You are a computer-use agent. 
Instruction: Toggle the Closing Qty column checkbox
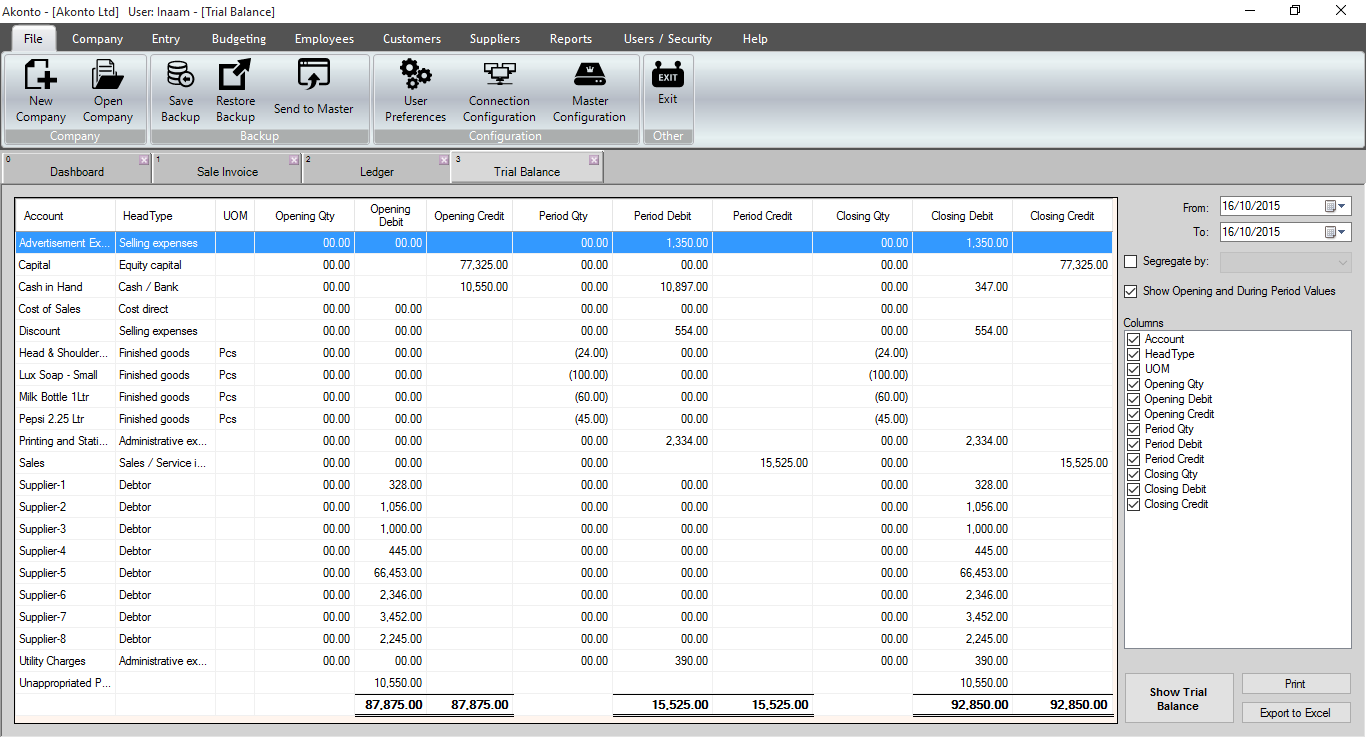coord(1133,474)
